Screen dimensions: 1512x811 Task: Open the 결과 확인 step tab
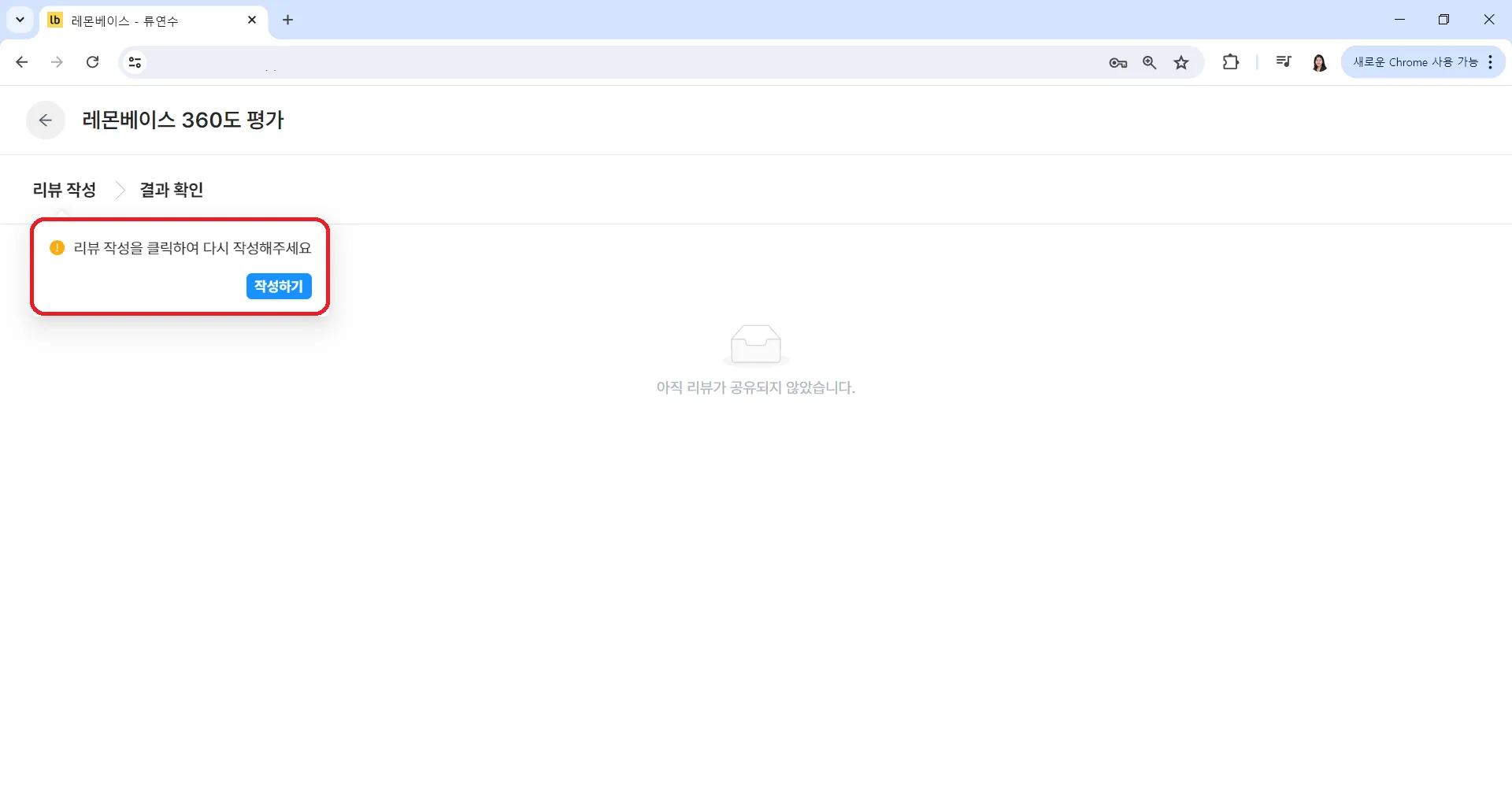coord(172,190)
